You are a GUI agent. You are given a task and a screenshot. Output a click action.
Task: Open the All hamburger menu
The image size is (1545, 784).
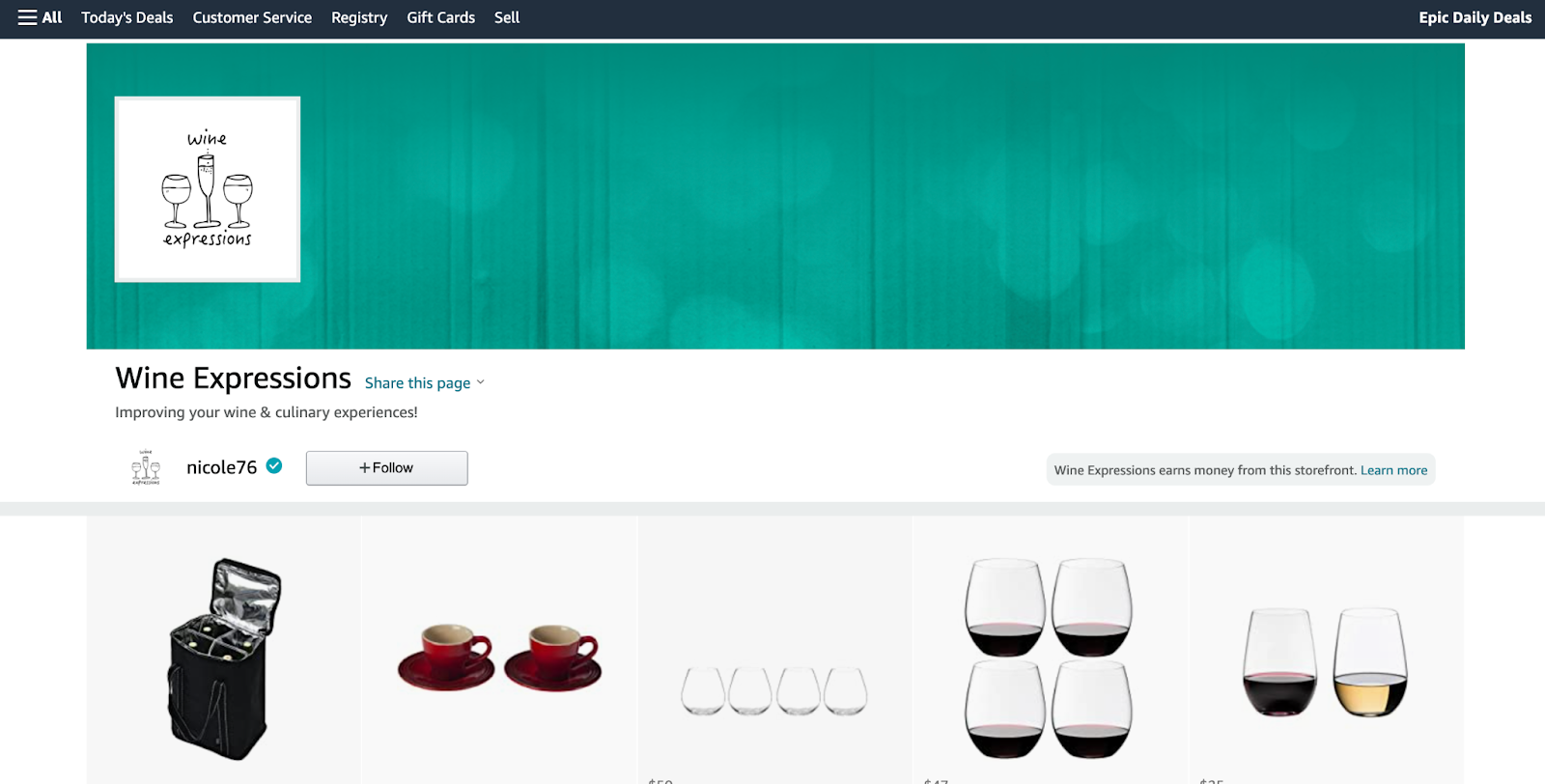click(40, 17)
